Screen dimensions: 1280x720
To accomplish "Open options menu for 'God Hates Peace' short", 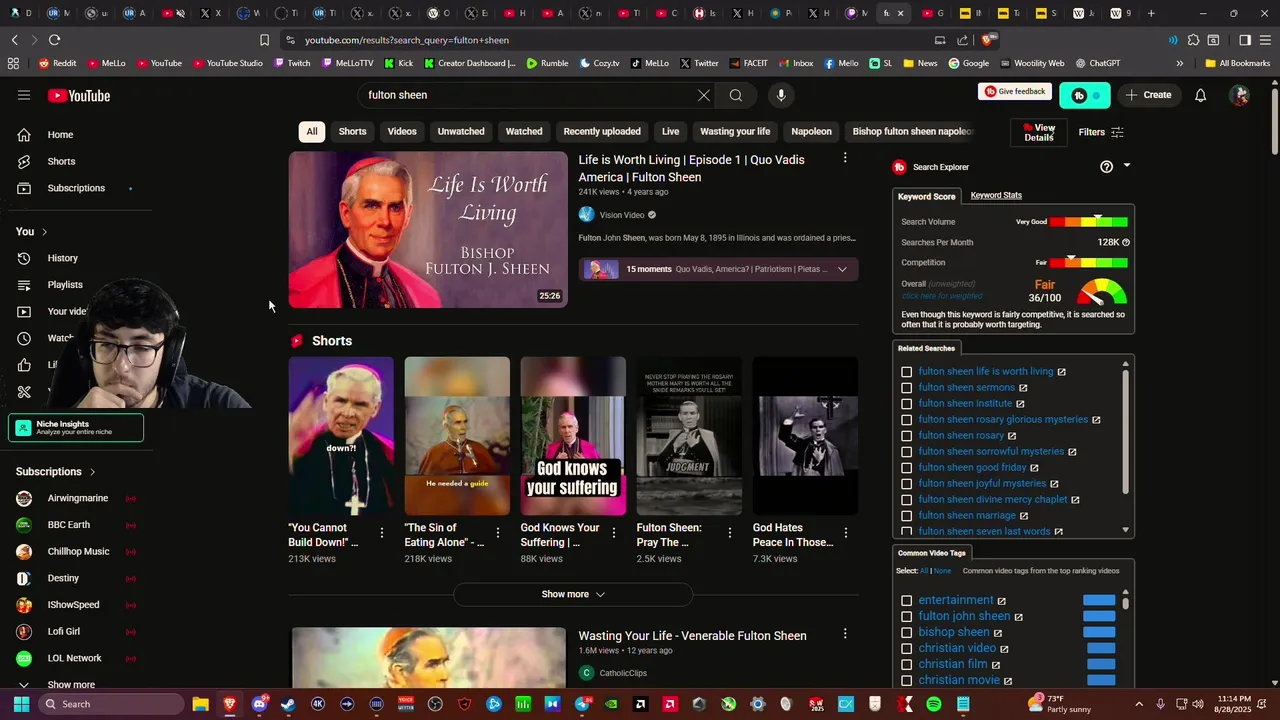I will pos(846,533).
